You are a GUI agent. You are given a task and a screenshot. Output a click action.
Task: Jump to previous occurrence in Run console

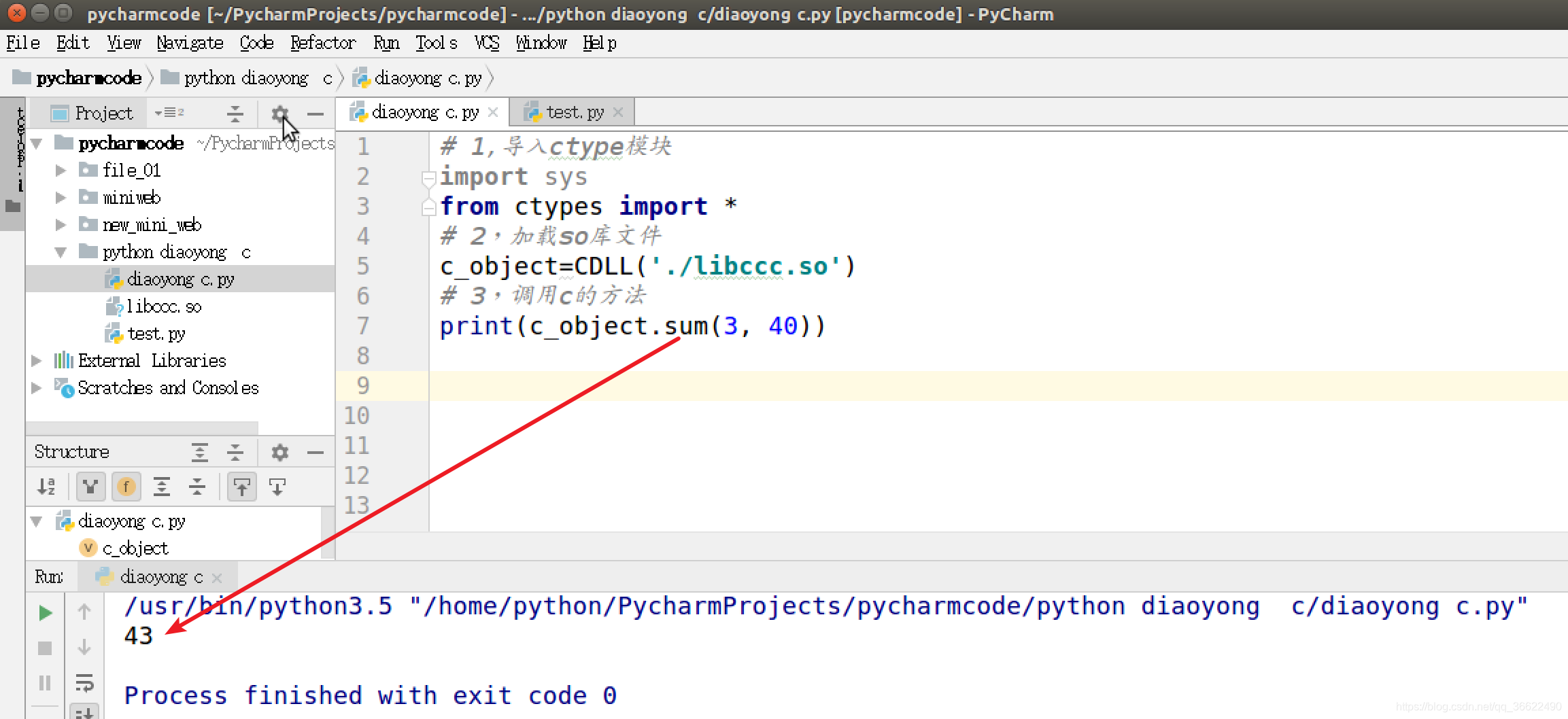click(84, 612)
